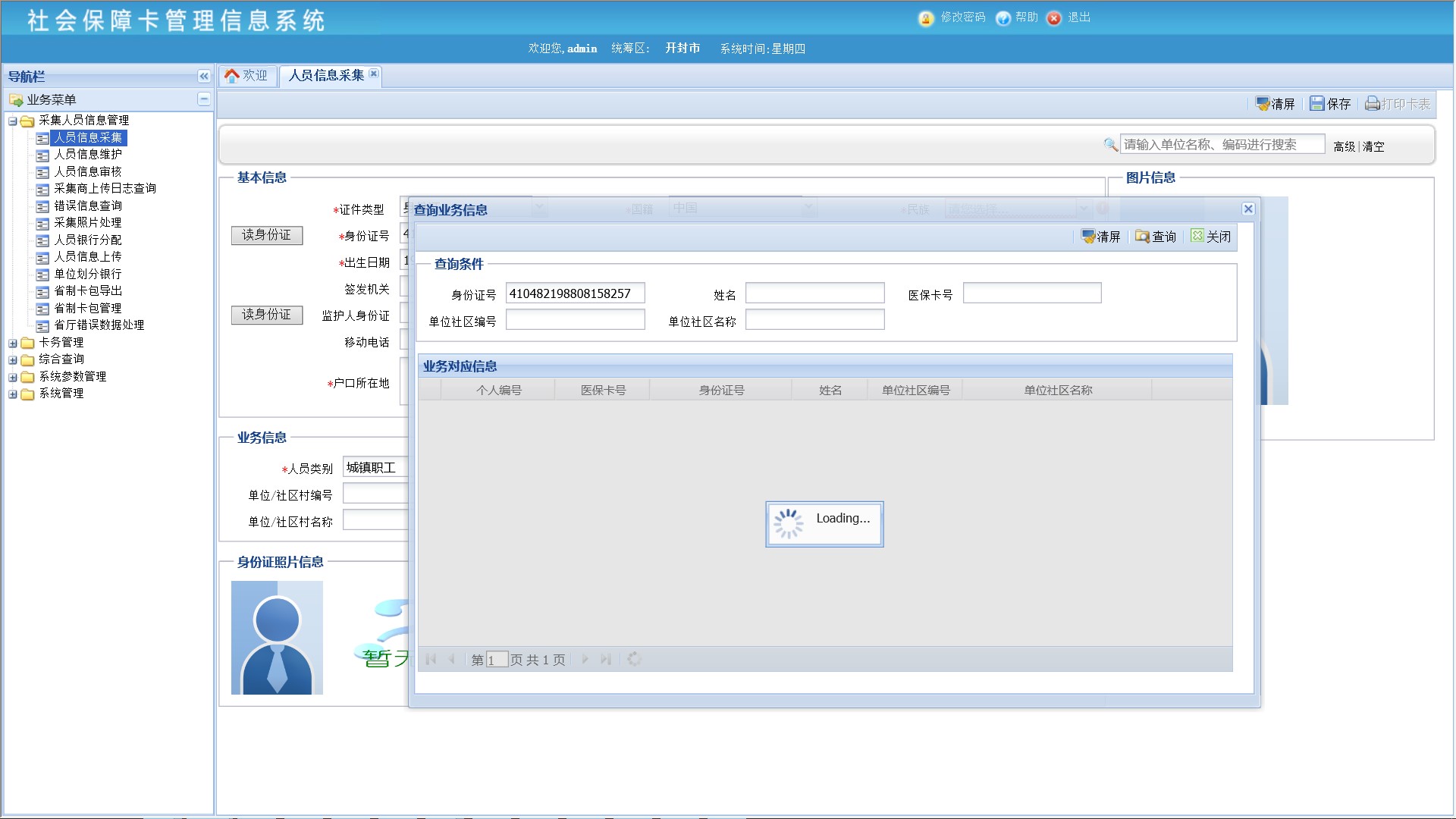Open 省制卡包管理 tree item
This screenshot has width=1456, height=819.
(x=88, y=308)
